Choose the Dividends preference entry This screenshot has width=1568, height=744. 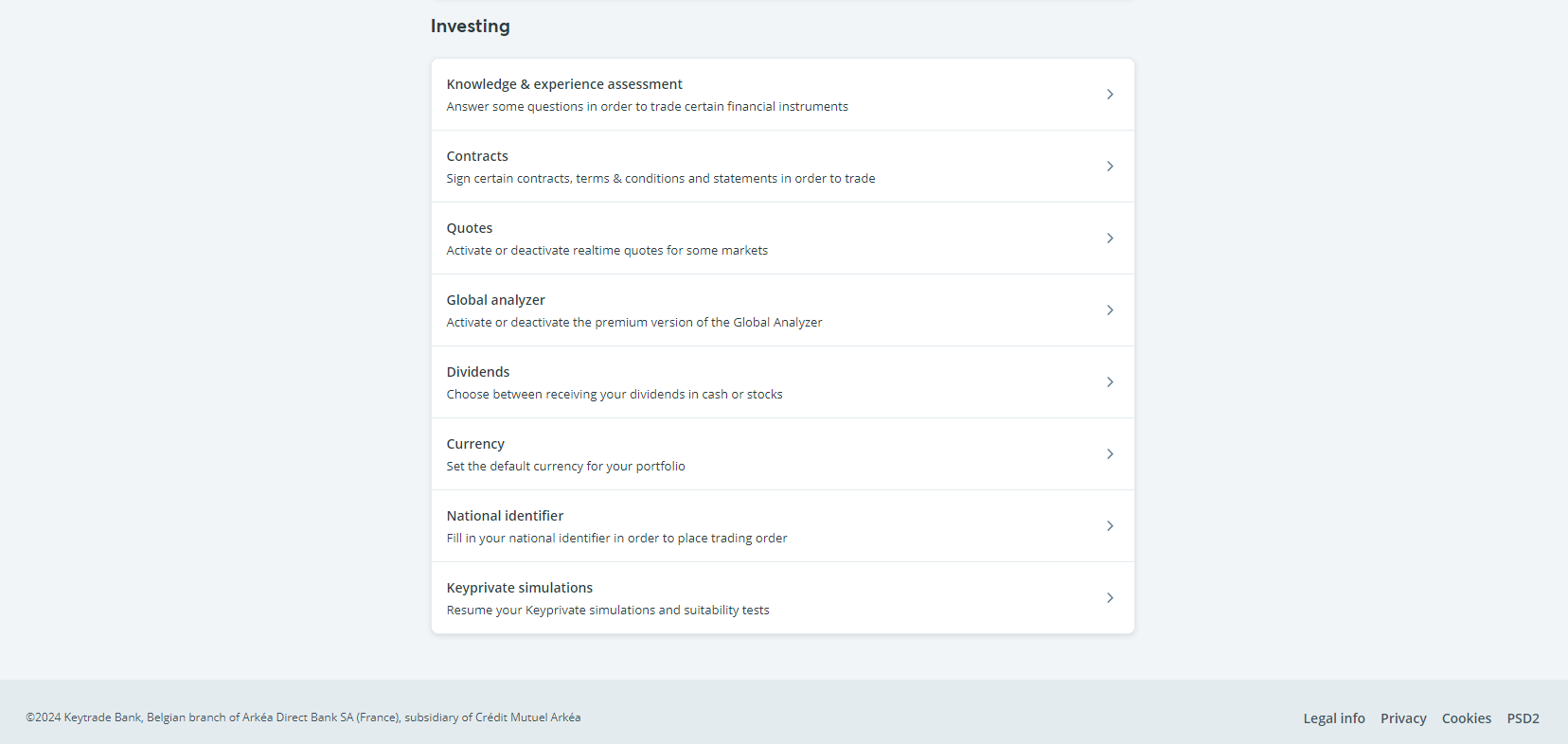478,372
